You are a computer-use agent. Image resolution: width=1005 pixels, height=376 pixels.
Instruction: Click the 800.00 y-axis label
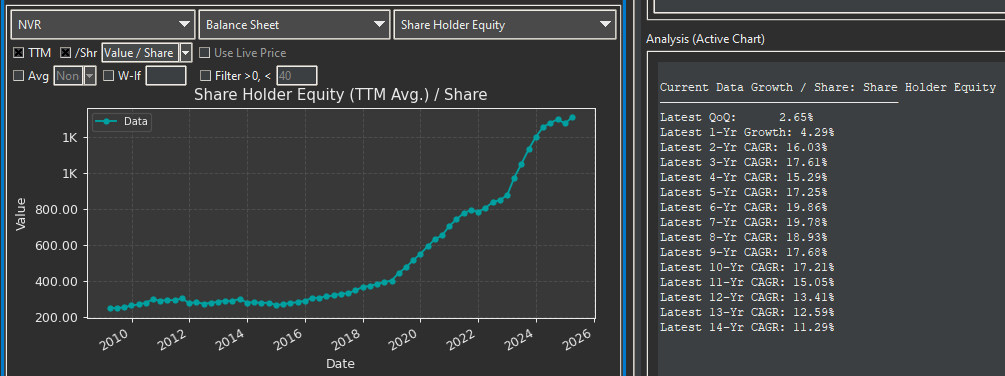coord(56,209)
